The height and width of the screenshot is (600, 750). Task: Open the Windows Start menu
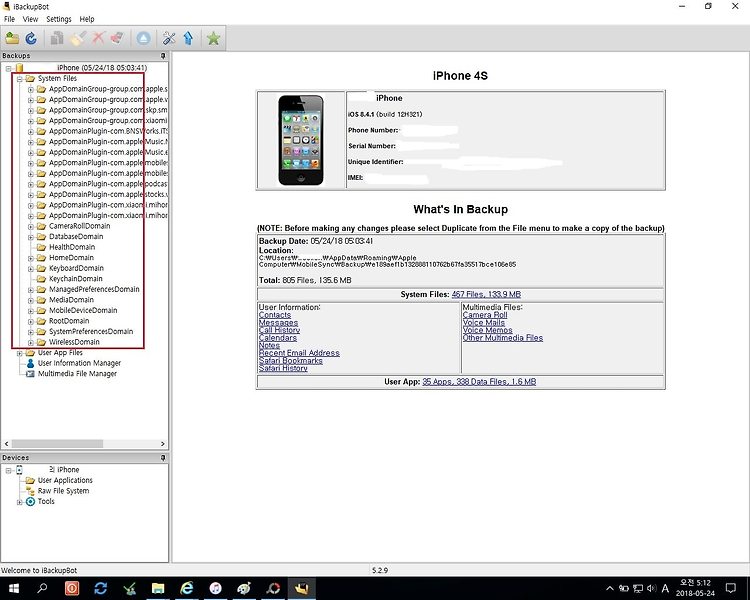(13, 588)
